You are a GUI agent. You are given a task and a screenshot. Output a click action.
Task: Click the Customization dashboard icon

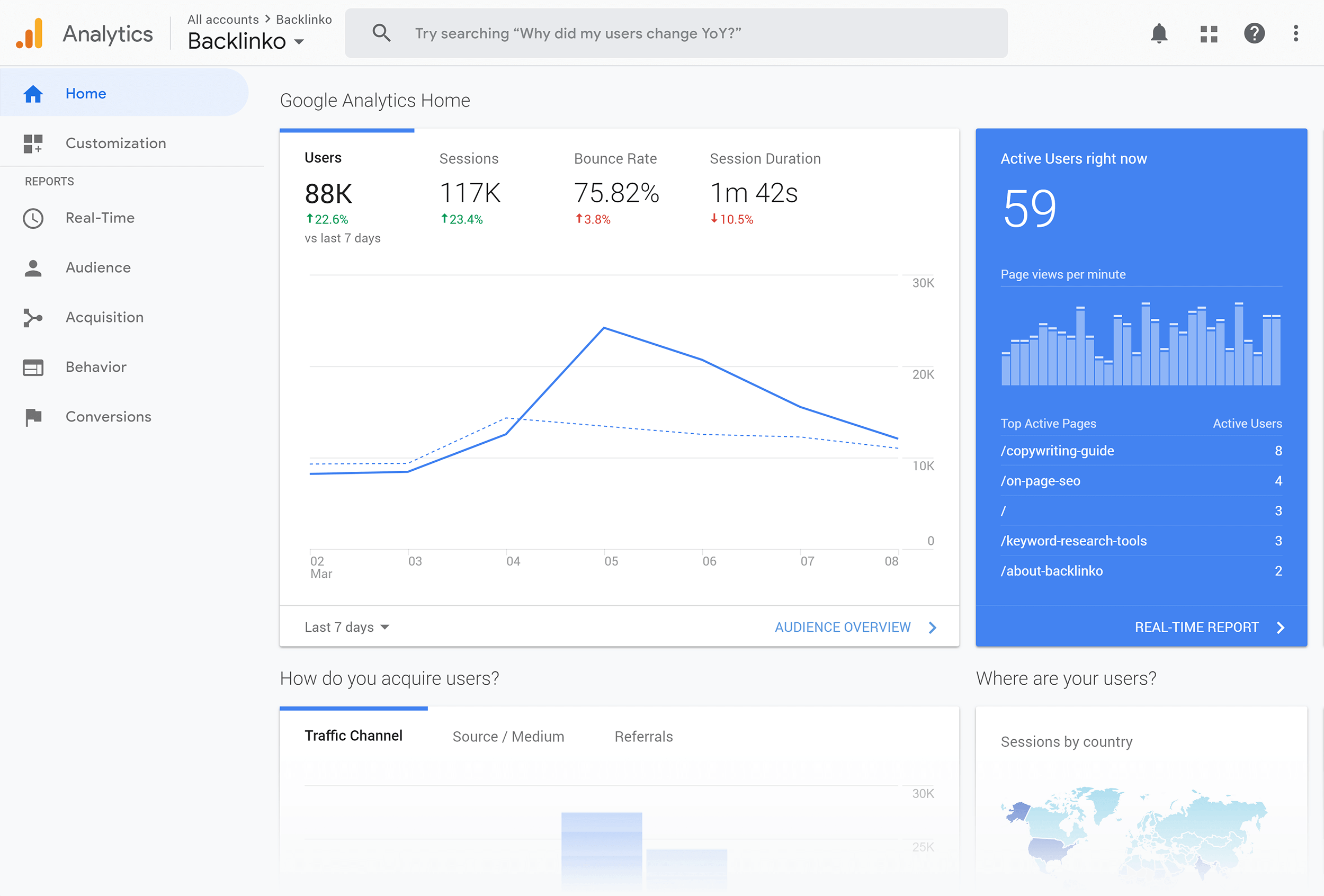tap(33, 144)
